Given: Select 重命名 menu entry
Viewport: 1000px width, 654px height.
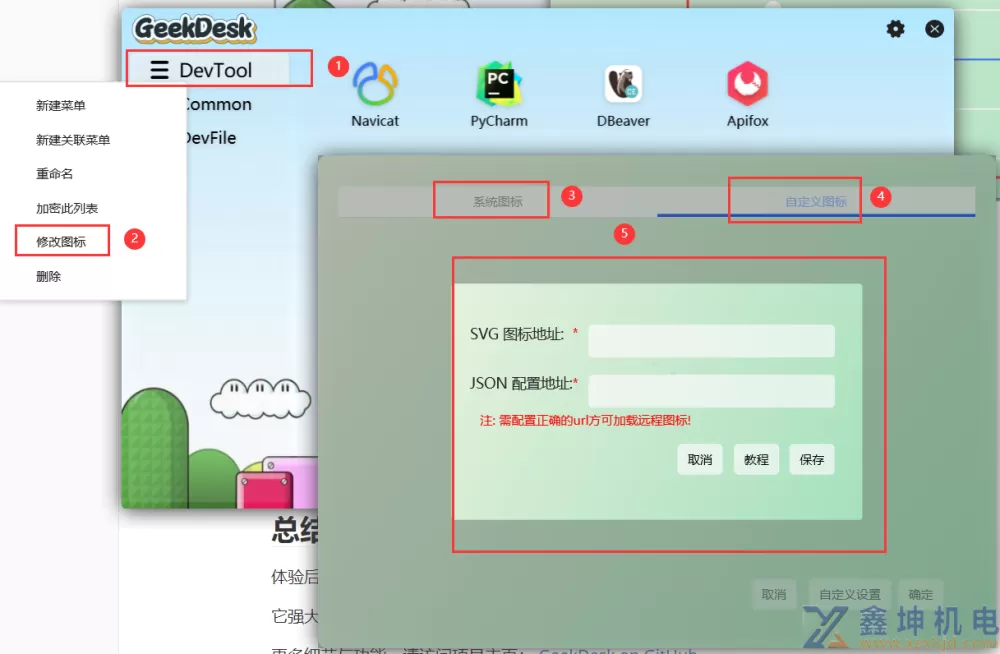Looking at the screenshot, I should pyautogui.click(x=54, y=174).
